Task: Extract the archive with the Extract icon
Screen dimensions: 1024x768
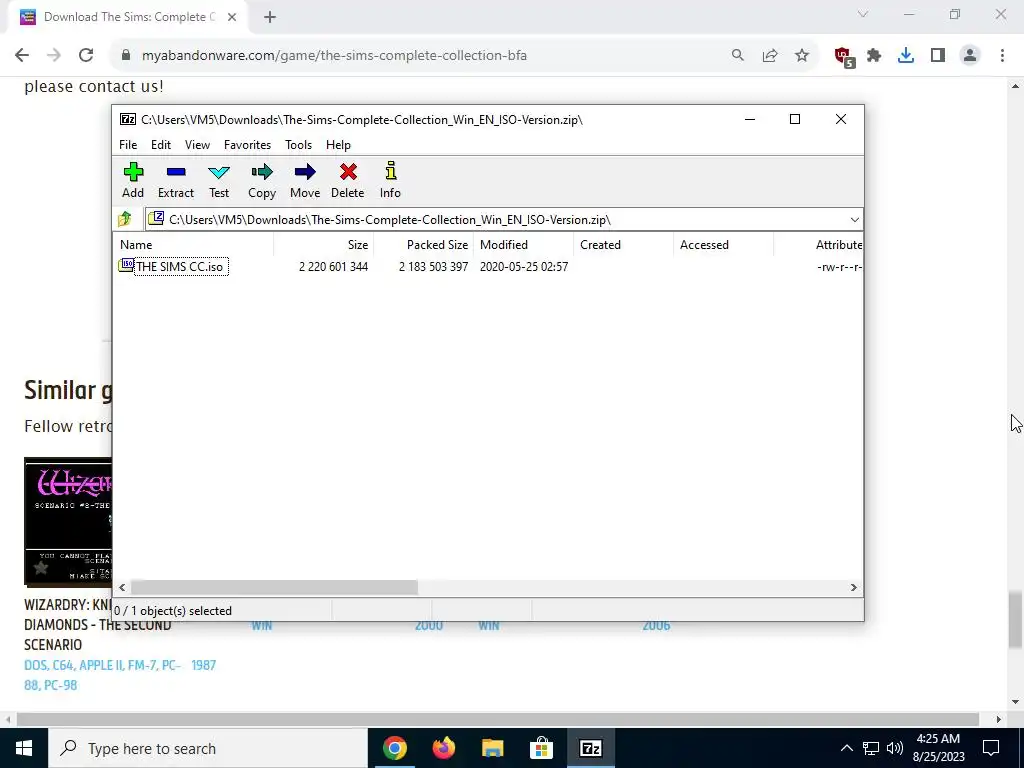Action: coord(176,180)
